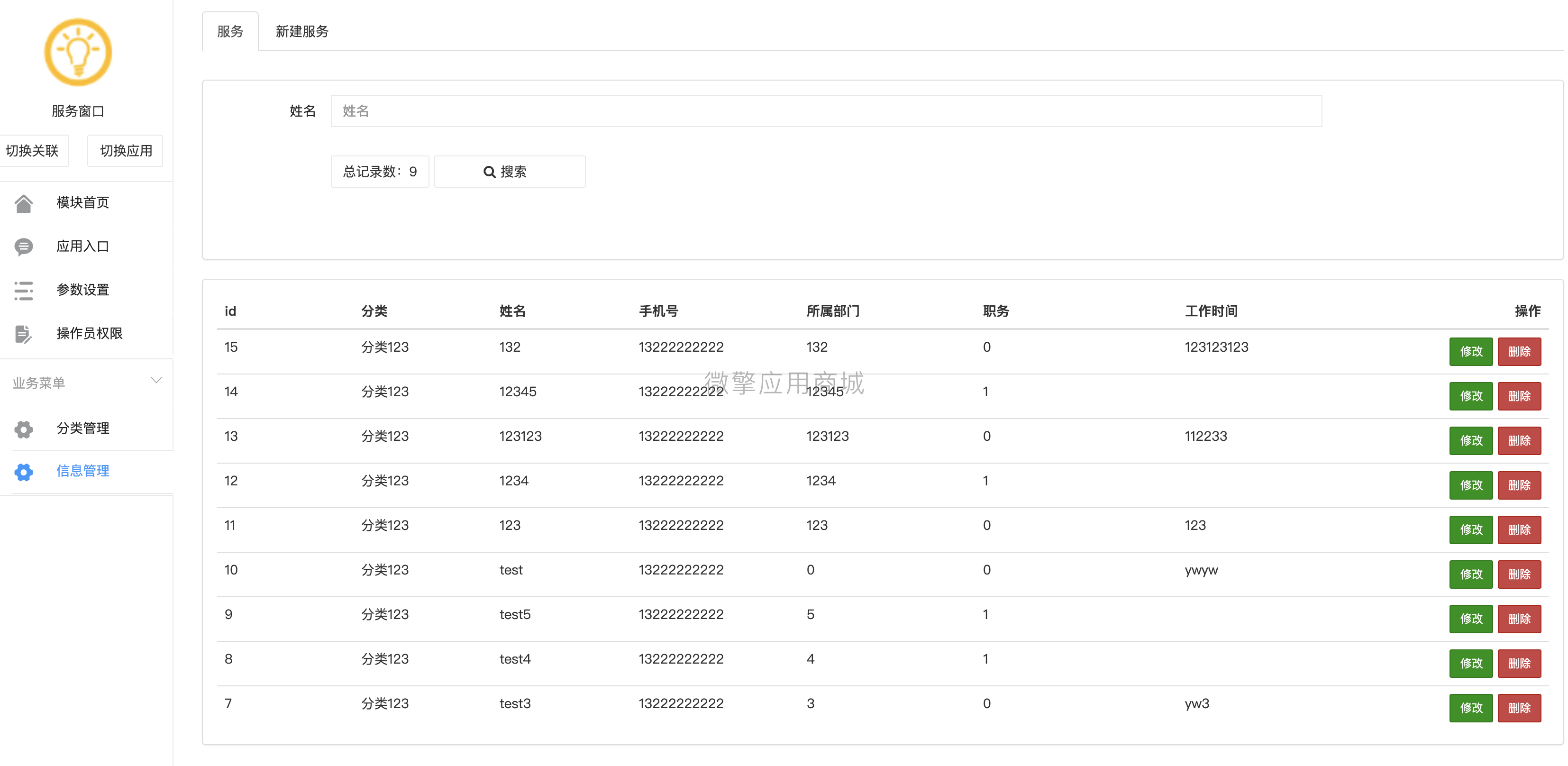Viewport: 1568px width, 766px height.
Task: Click phone number in row id 7
Action: point(681,704)
